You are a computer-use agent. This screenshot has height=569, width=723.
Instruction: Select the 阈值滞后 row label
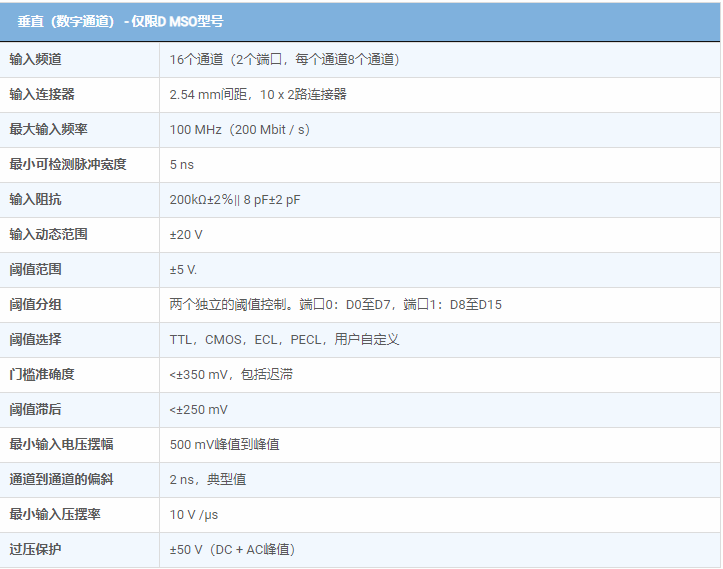tap(35, 409)
